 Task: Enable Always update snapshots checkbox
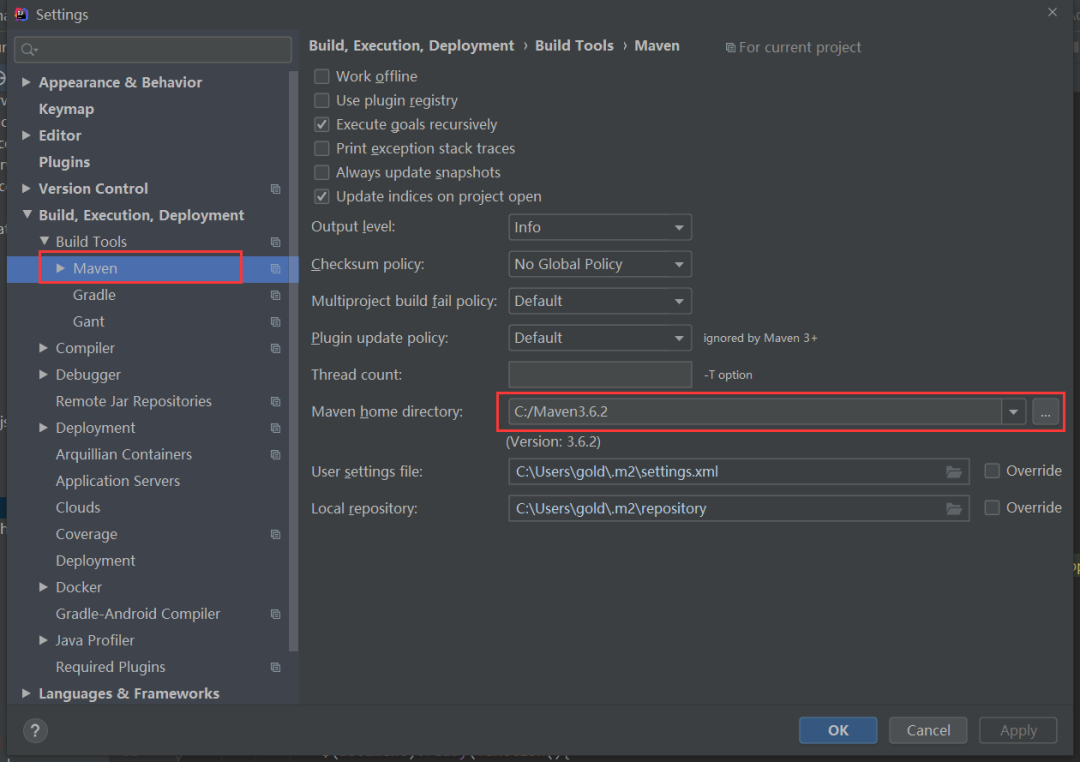tap(322, 172)
